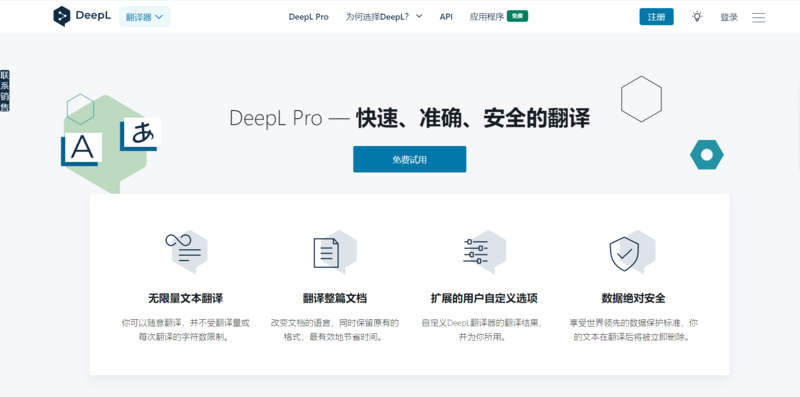Click the 登录 link
Viewport: 800px width, 397px height.
(x=729, y=17)
